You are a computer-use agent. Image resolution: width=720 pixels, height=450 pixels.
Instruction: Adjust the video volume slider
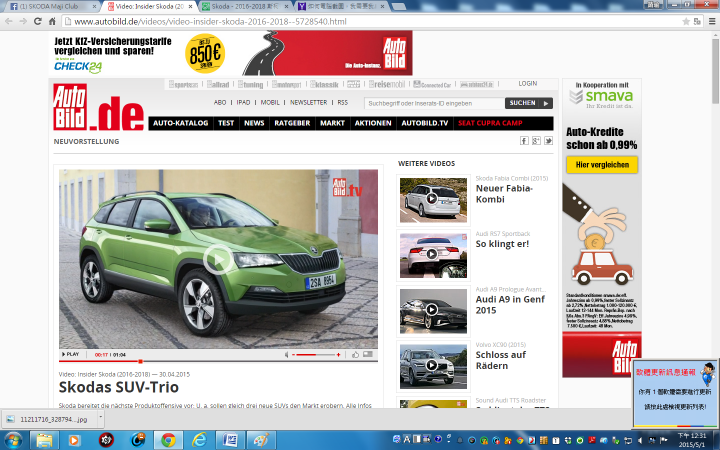point(316,354)
